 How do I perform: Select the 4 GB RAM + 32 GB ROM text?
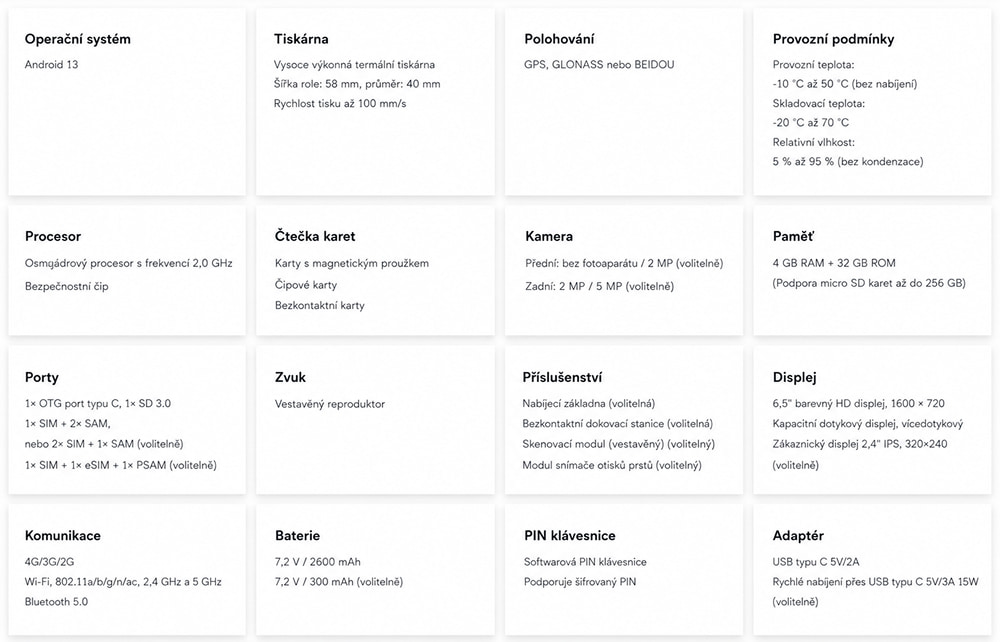pos(834,263)
